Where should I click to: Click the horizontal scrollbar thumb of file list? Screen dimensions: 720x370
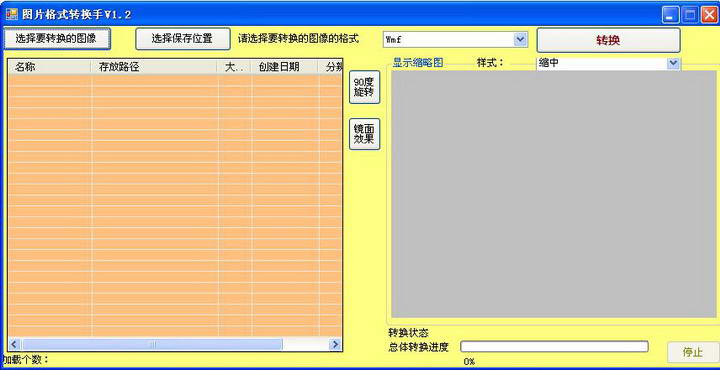click(x=152, y=344)
